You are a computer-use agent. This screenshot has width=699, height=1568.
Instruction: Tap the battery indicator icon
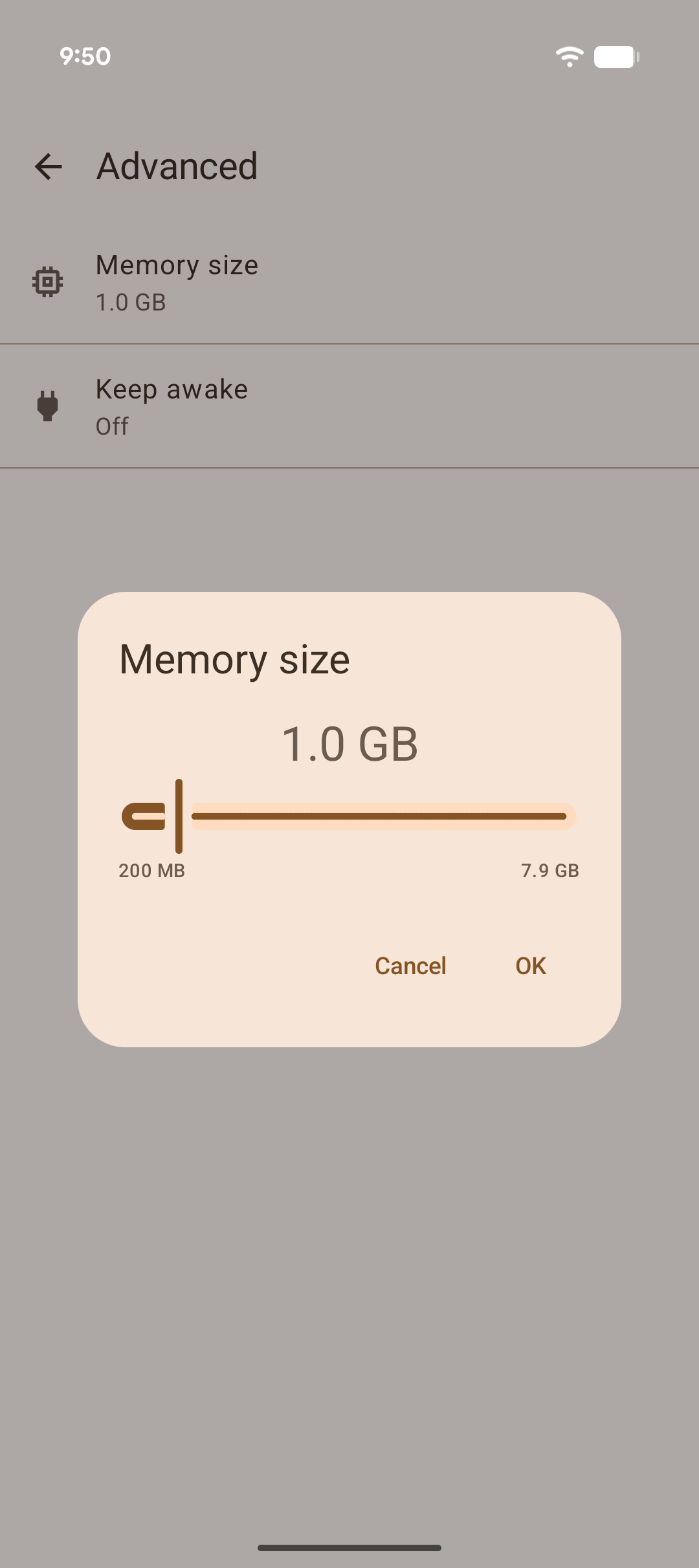click(616, 57)
